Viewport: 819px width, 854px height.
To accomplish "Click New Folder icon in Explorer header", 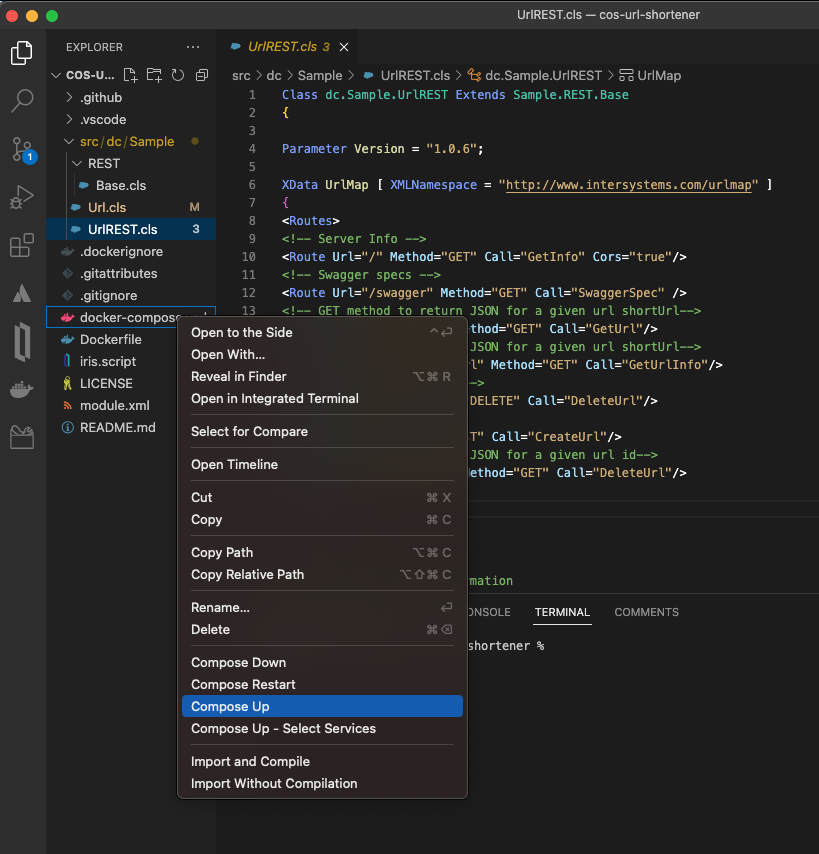I will pos(154,75).
